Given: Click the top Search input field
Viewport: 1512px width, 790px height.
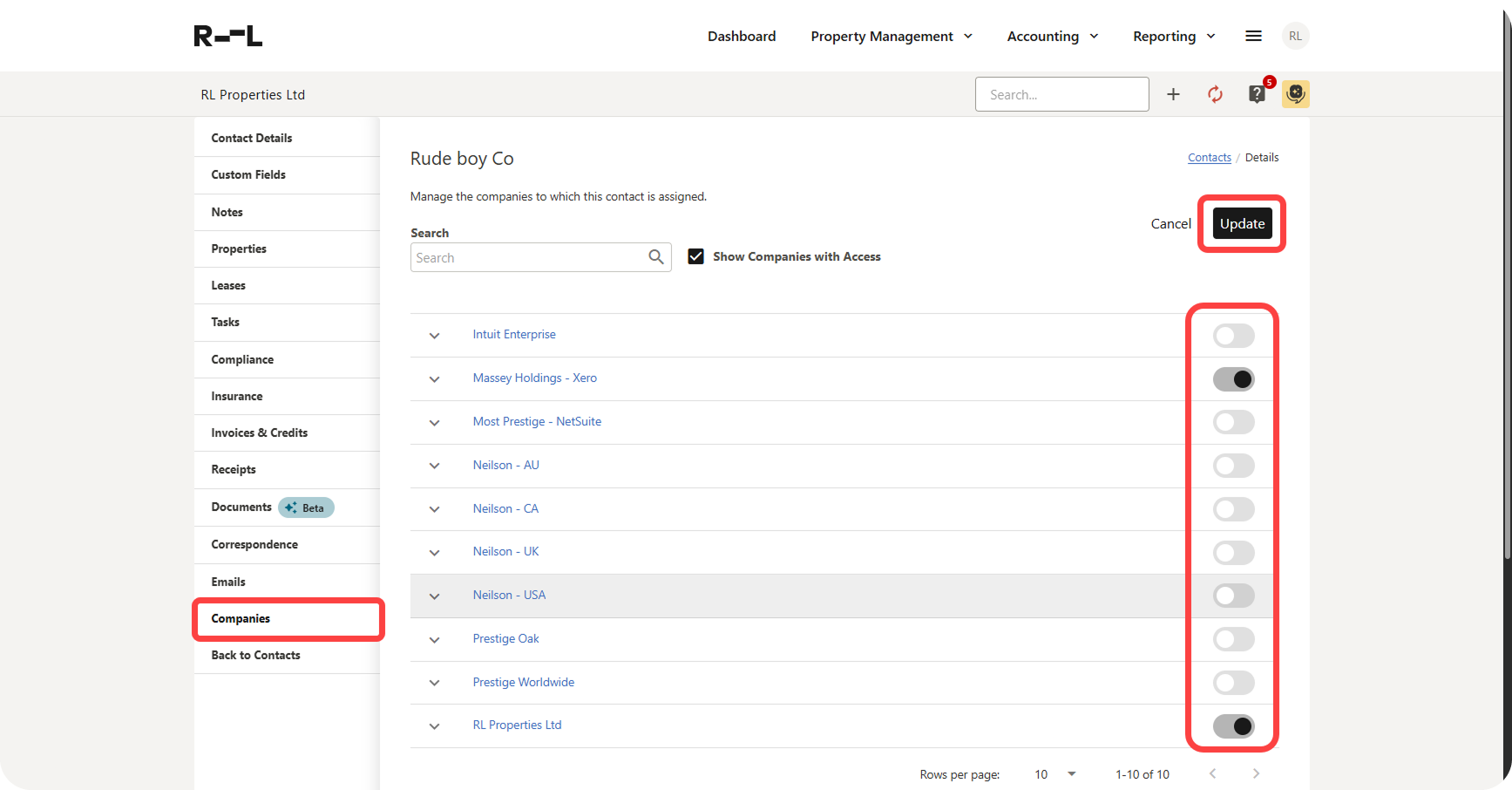Looking at the screenshot, I should pos(1061,94).
